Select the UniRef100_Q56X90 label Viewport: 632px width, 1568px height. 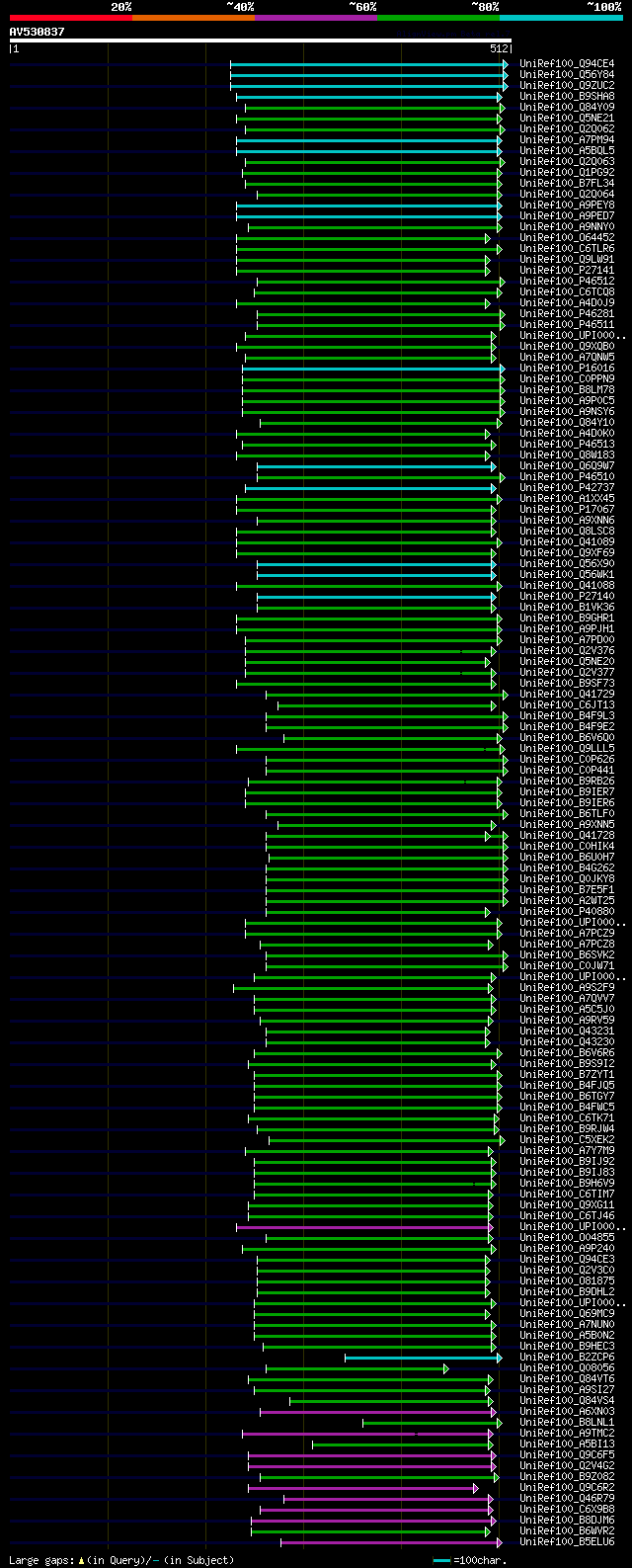point(567,563)
